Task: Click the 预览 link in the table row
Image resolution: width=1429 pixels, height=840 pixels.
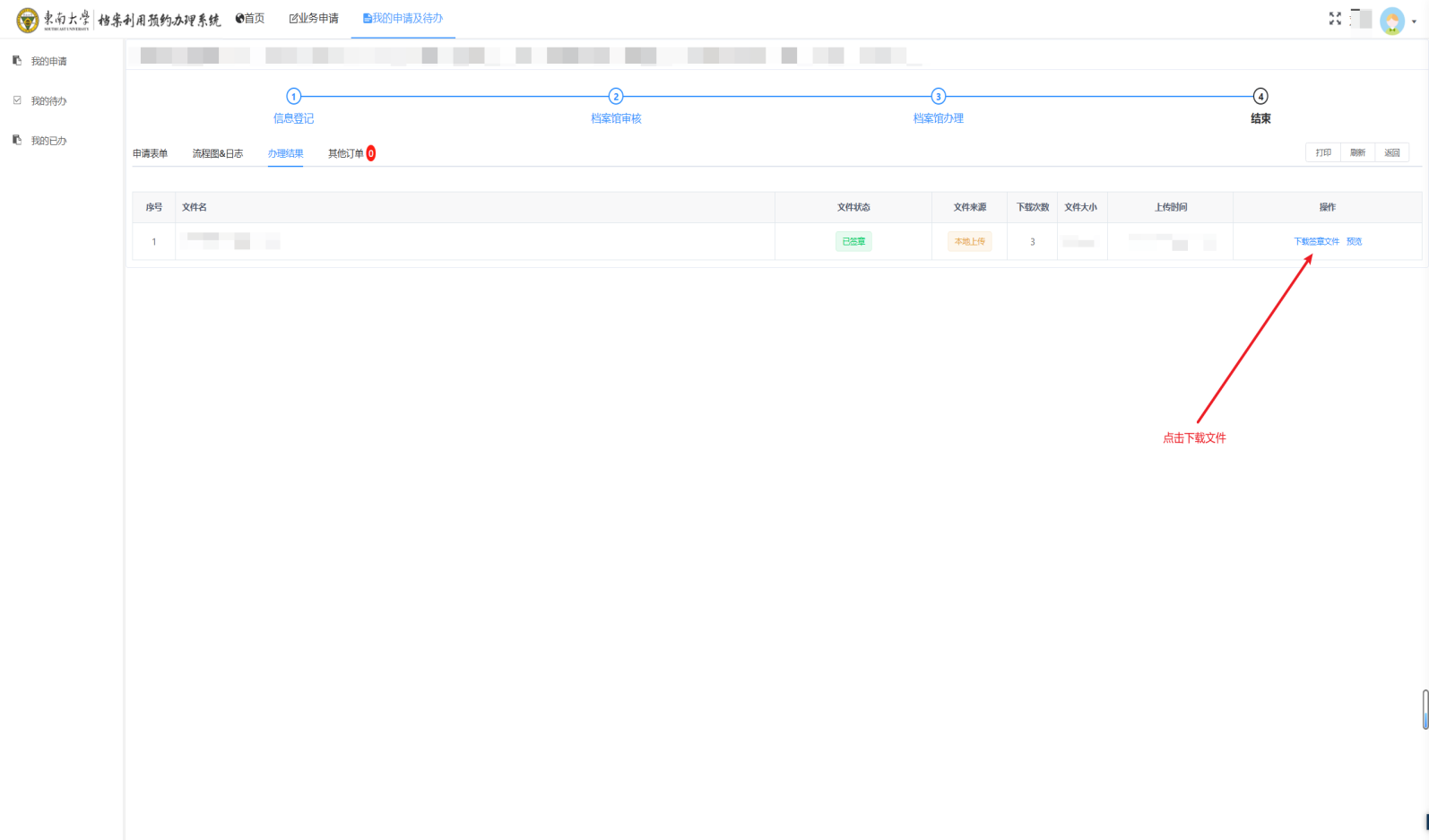Action: 1354,242
